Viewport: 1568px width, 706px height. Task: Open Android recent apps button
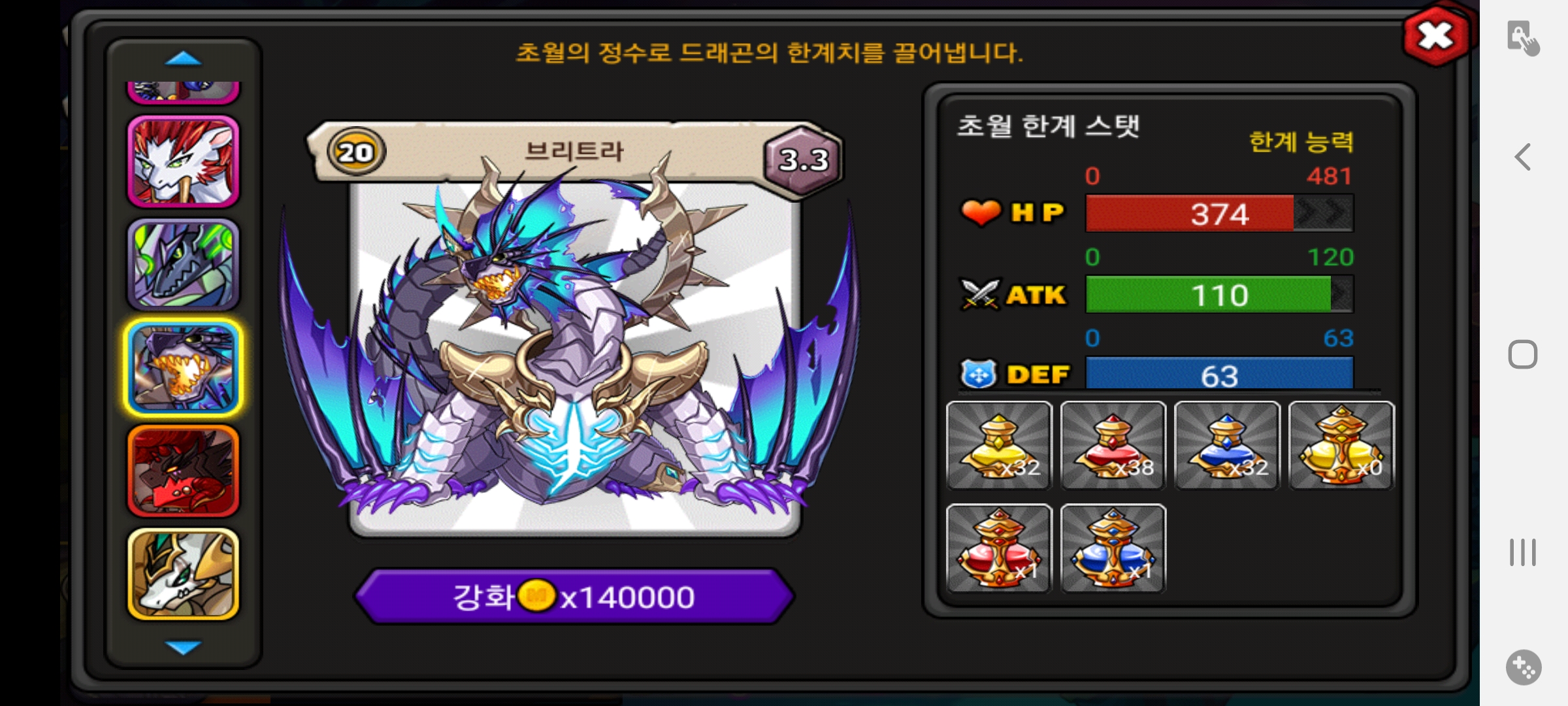click(x=1523, y=552)
